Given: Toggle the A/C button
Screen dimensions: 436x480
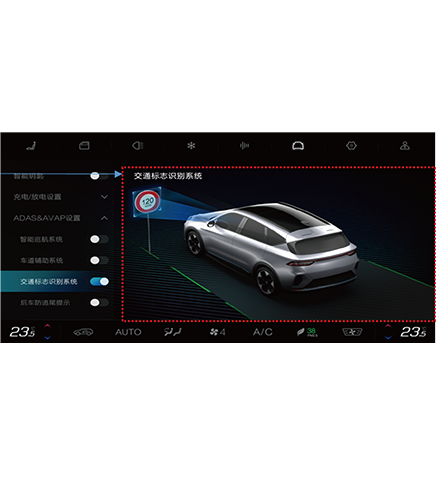Looking at the screenshot, I should coord(263,332).
